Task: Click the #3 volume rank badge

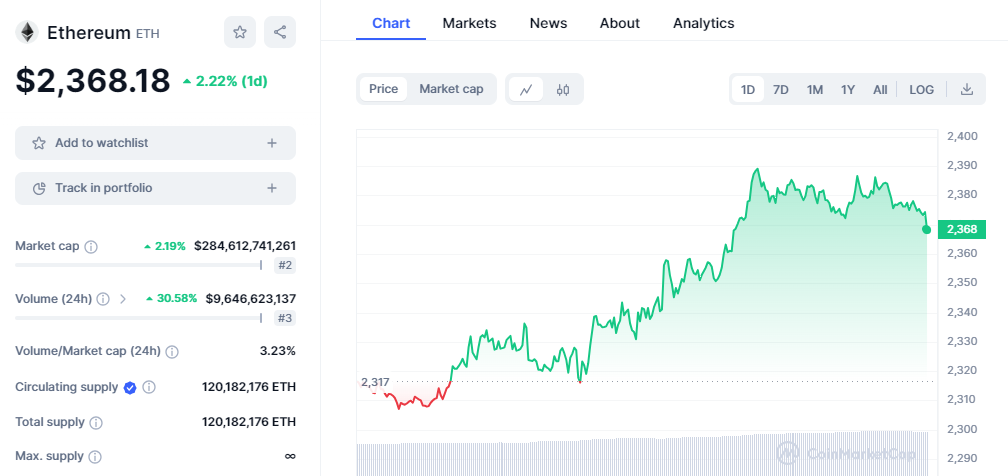Action: click(x=285, y=318)
